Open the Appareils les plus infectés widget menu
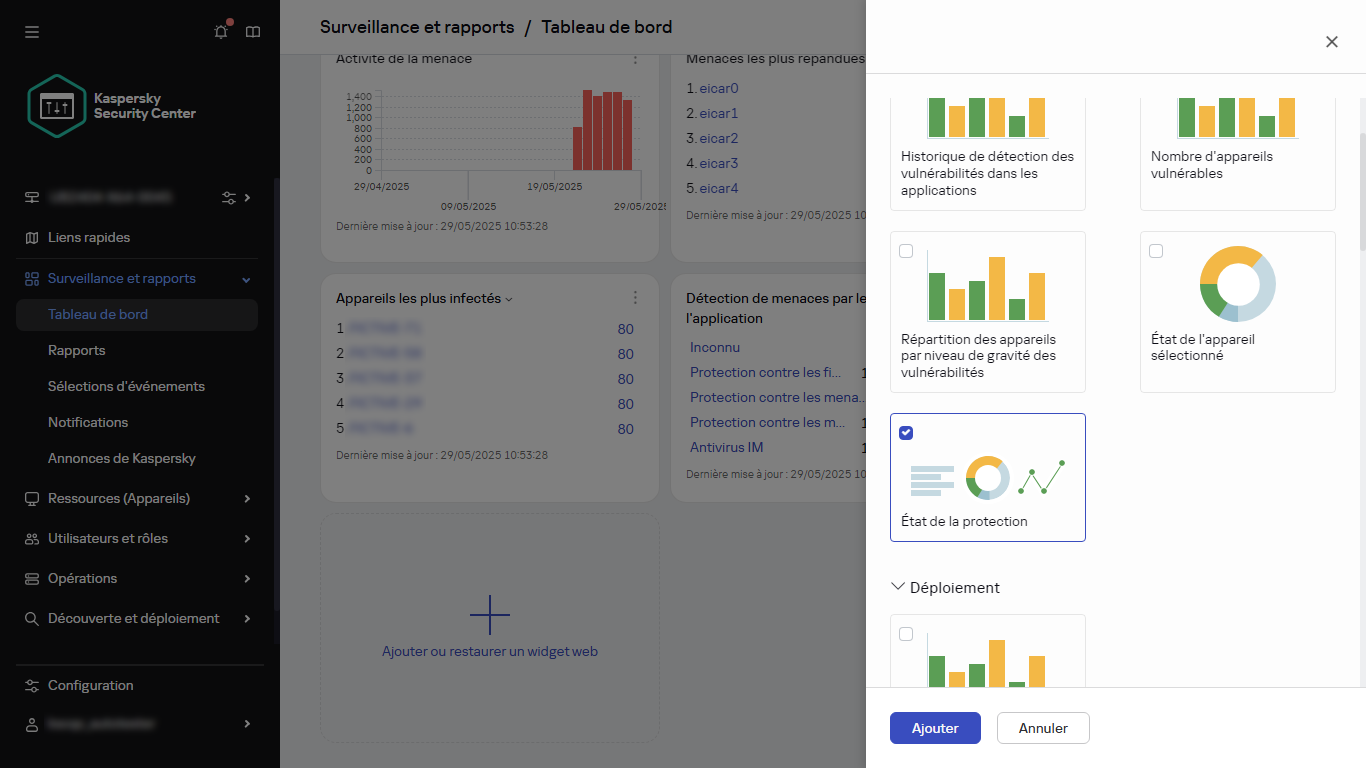1366x768 pixels. pos(635,297)
